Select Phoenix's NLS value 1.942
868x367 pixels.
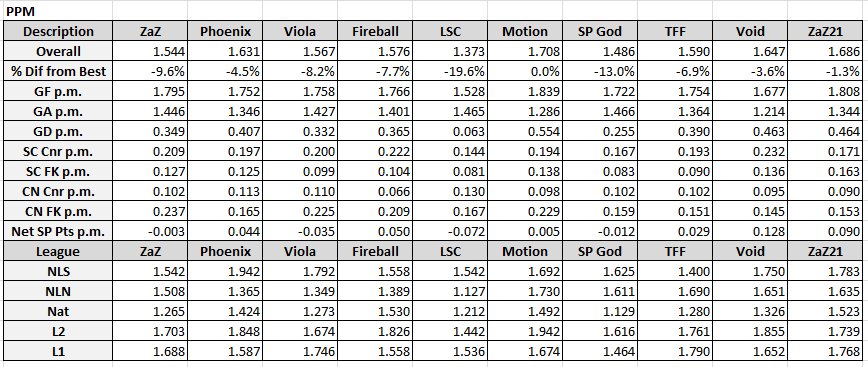coord(225,271)
